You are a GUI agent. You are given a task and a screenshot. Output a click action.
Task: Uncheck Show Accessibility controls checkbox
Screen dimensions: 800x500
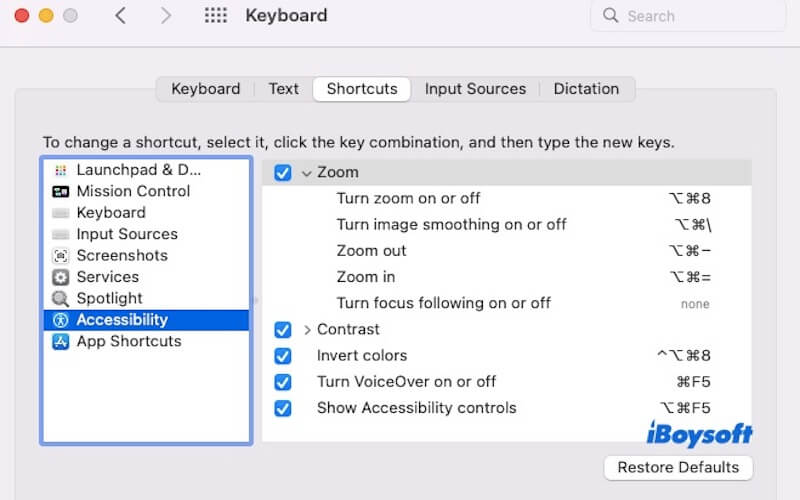283,408
